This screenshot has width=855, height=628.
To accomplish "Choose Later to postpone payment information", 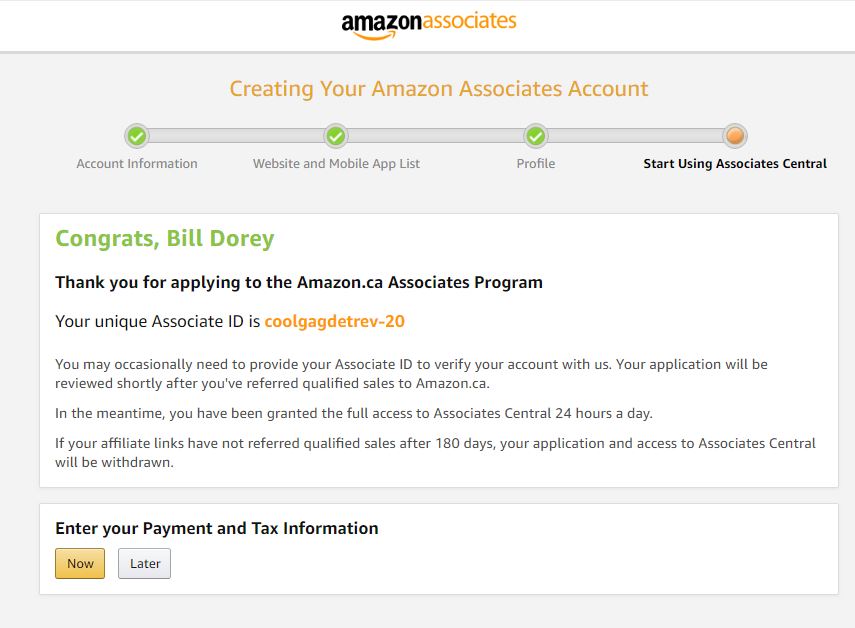I will pyautogui.click(x=144, y=564).
